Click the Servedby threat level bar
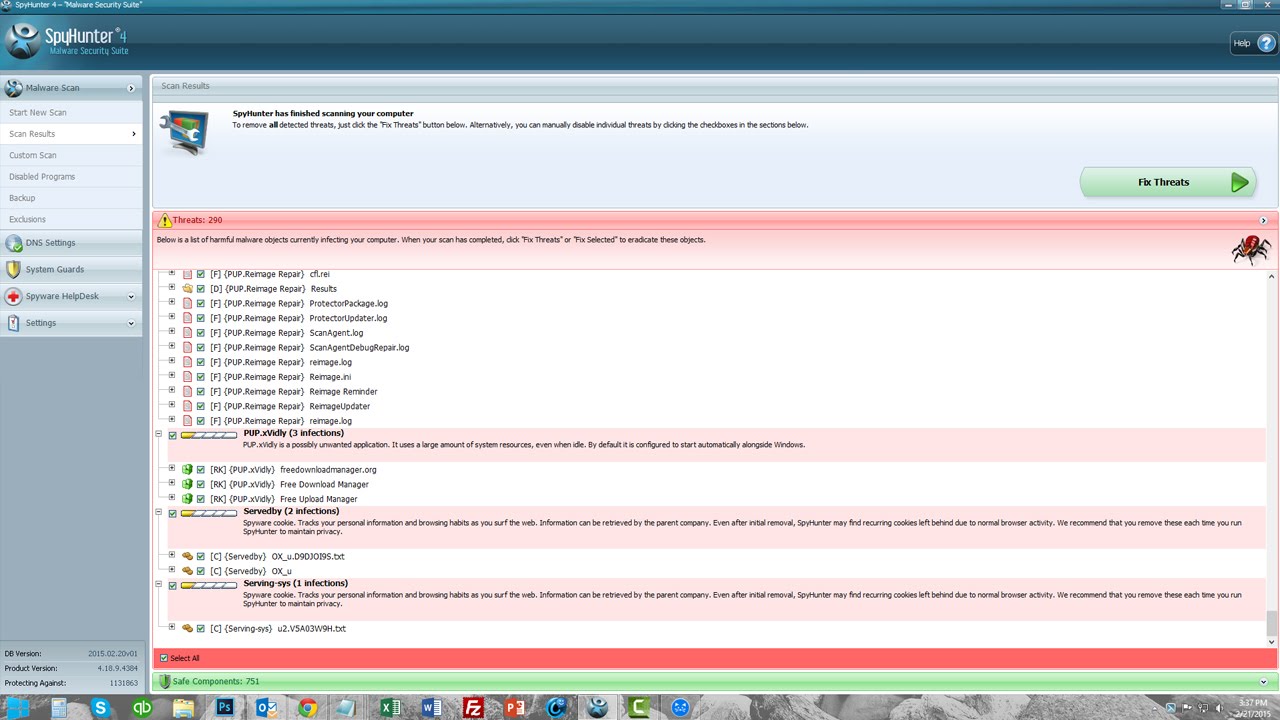 pos(209,514)
